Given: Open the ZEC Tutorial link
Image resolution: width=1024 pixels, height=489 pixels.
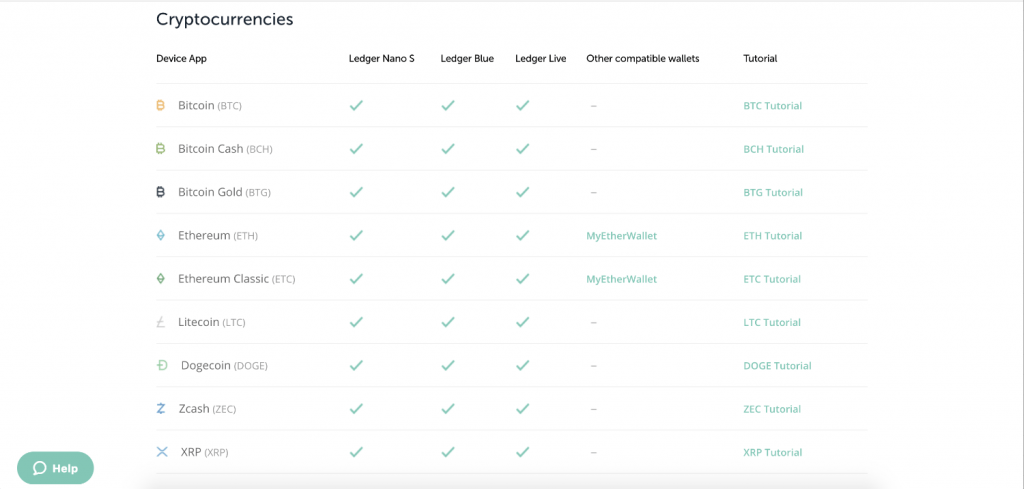Looking at the screenshot, I should (772, 409).
